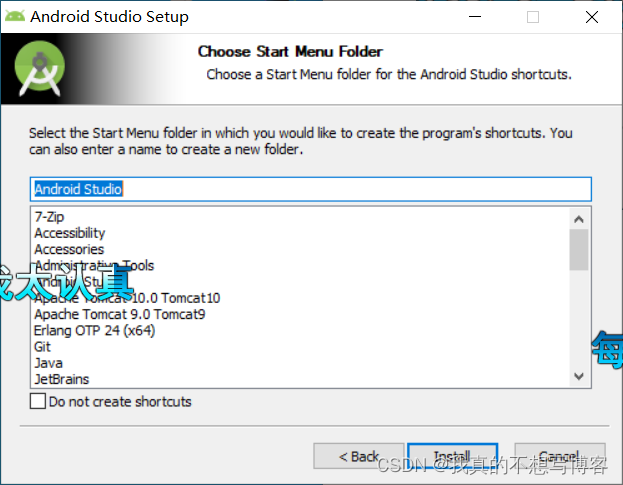Screen dimensions: 623x485
Task: Click the folder list scroll down arrow
Action: (579, 376)
